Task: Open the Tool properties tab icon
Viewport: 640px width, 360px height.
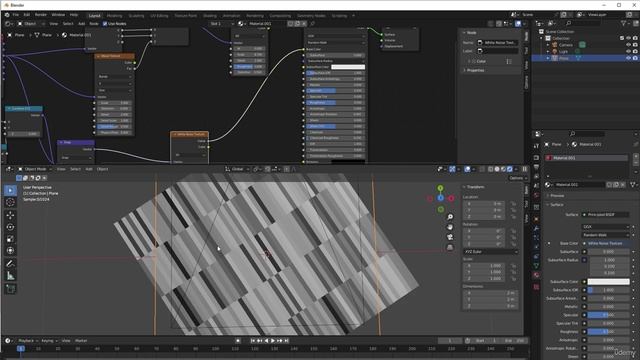Action: point(536,146)
